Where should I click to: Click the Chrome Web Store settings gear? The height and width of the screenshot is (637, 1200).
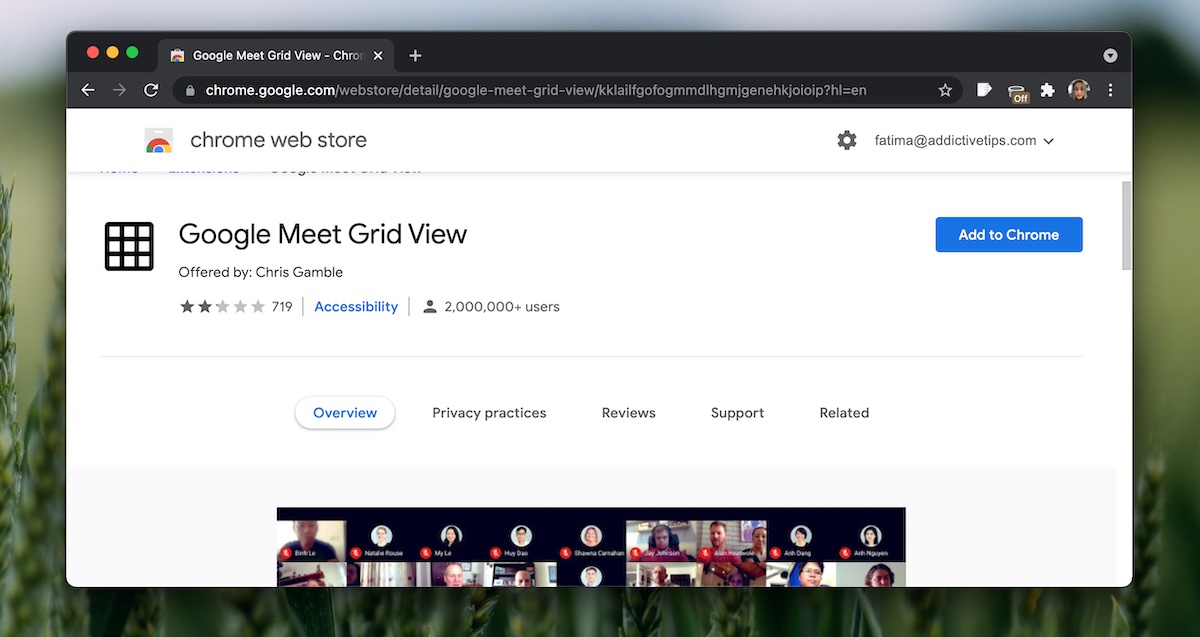coord(847,141)
